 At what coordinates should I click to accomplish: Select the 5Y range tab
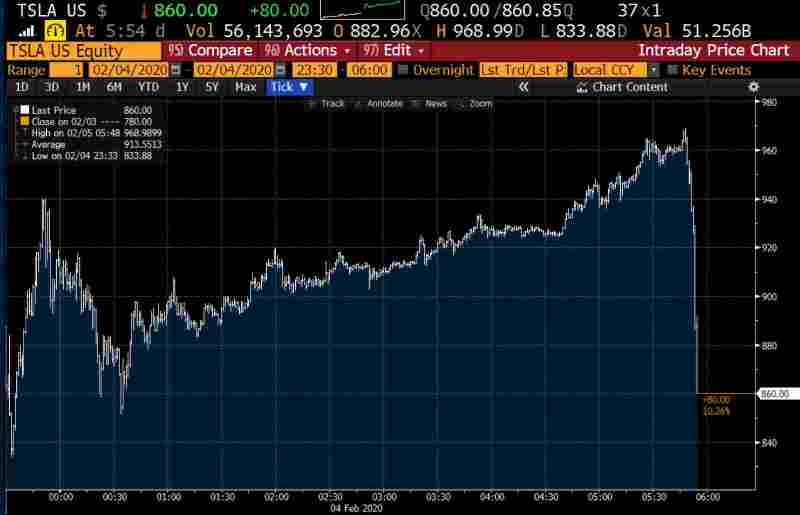point(212,87)
